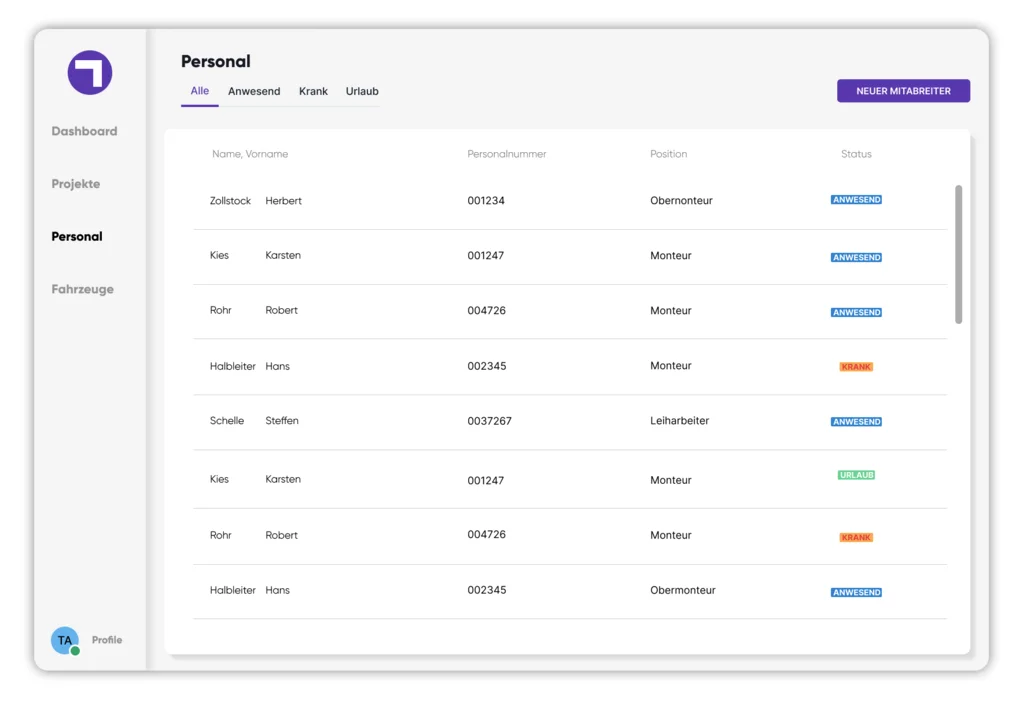This screenshot has height=707, width=1023.
Task: Click Steffen Schelle's ANWESEND badge
Action: pyautogui.click(x=856, y=422)
